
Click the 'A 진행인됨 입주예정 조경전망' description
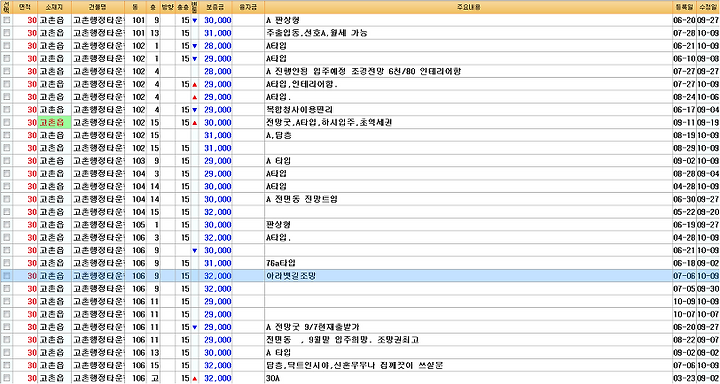click(363, 72)
